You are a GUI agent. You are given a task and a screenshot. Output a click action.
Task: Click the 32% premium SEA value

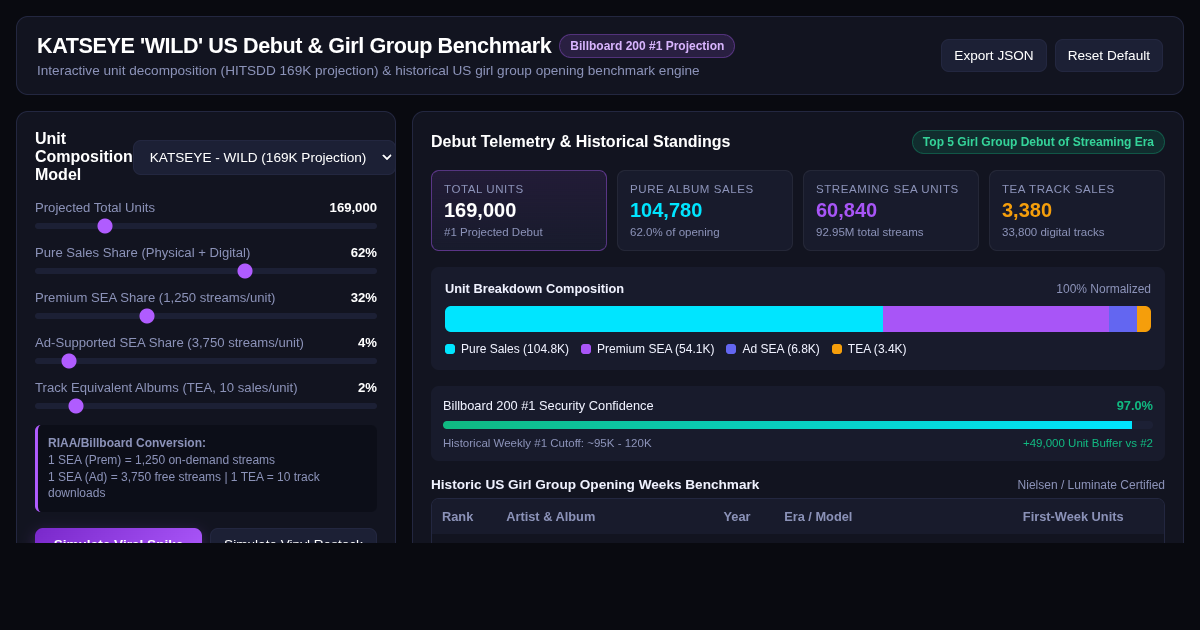tap(364, 298)
